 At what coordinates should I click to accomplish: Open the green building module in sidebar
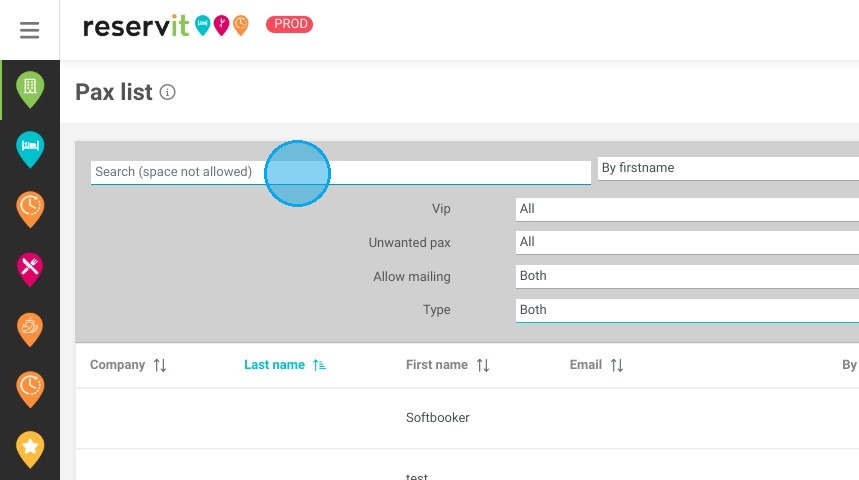click(30, 89)
